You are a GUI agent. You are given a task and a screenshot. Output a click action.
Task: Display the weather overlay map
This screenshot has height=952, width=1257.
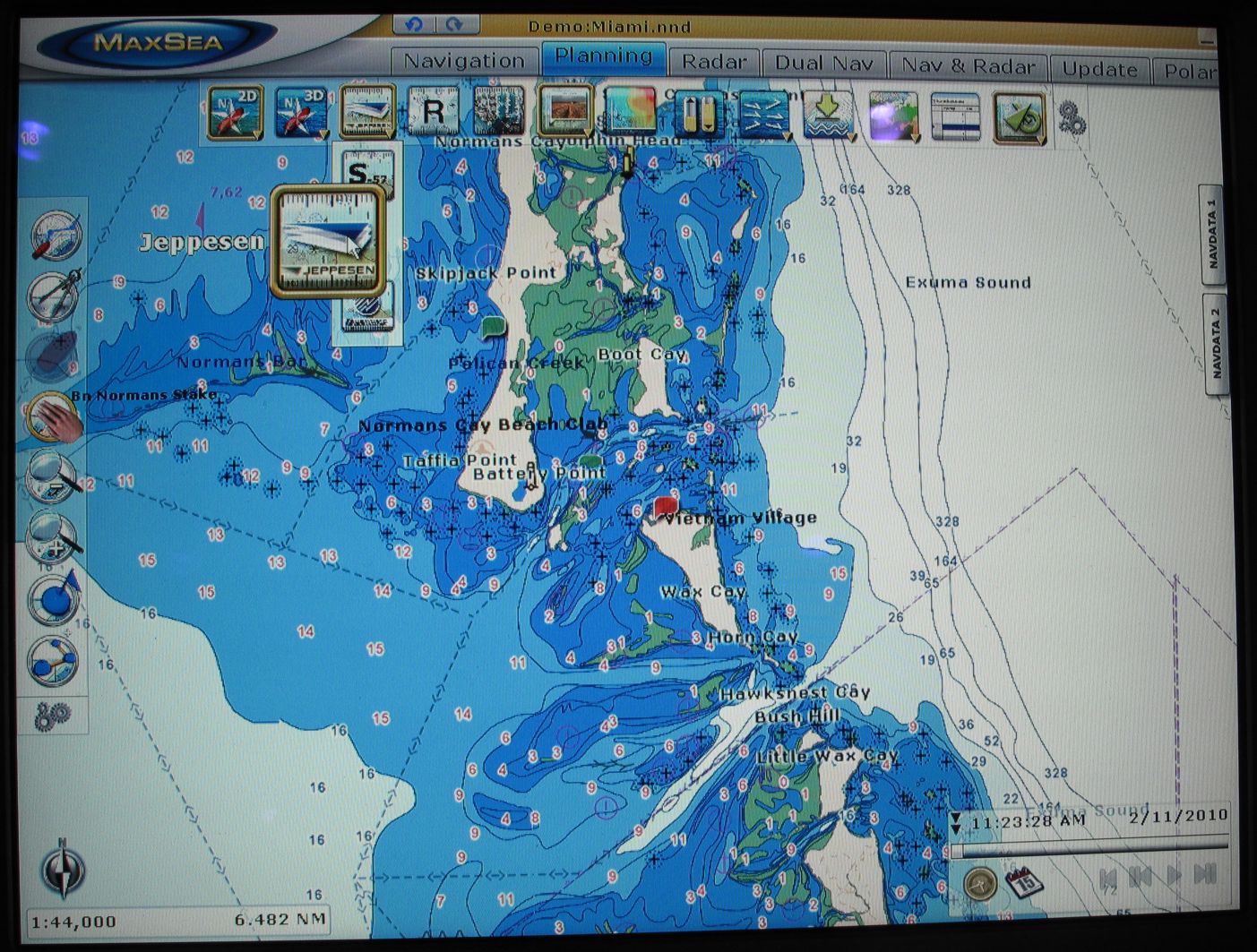pos(893,117)
